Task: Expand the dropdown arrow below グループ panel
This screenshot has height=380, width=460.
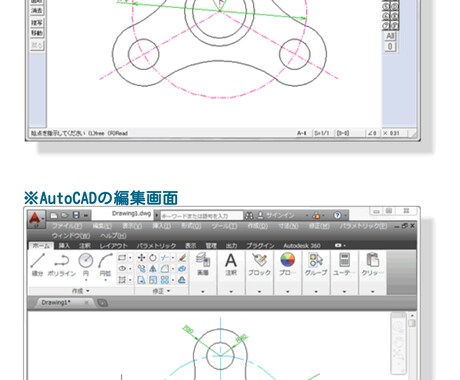Action: click(x=316, y=292)
